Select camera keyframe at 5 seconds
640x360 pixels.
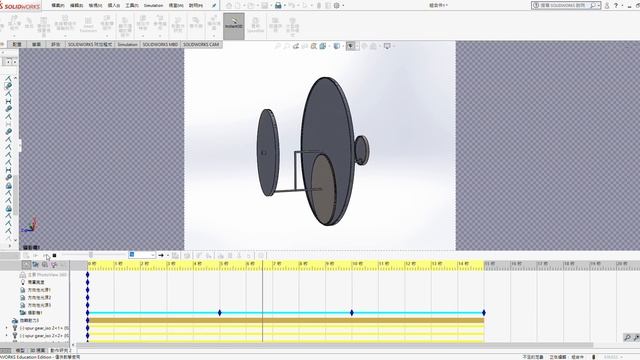coord(220,313)
